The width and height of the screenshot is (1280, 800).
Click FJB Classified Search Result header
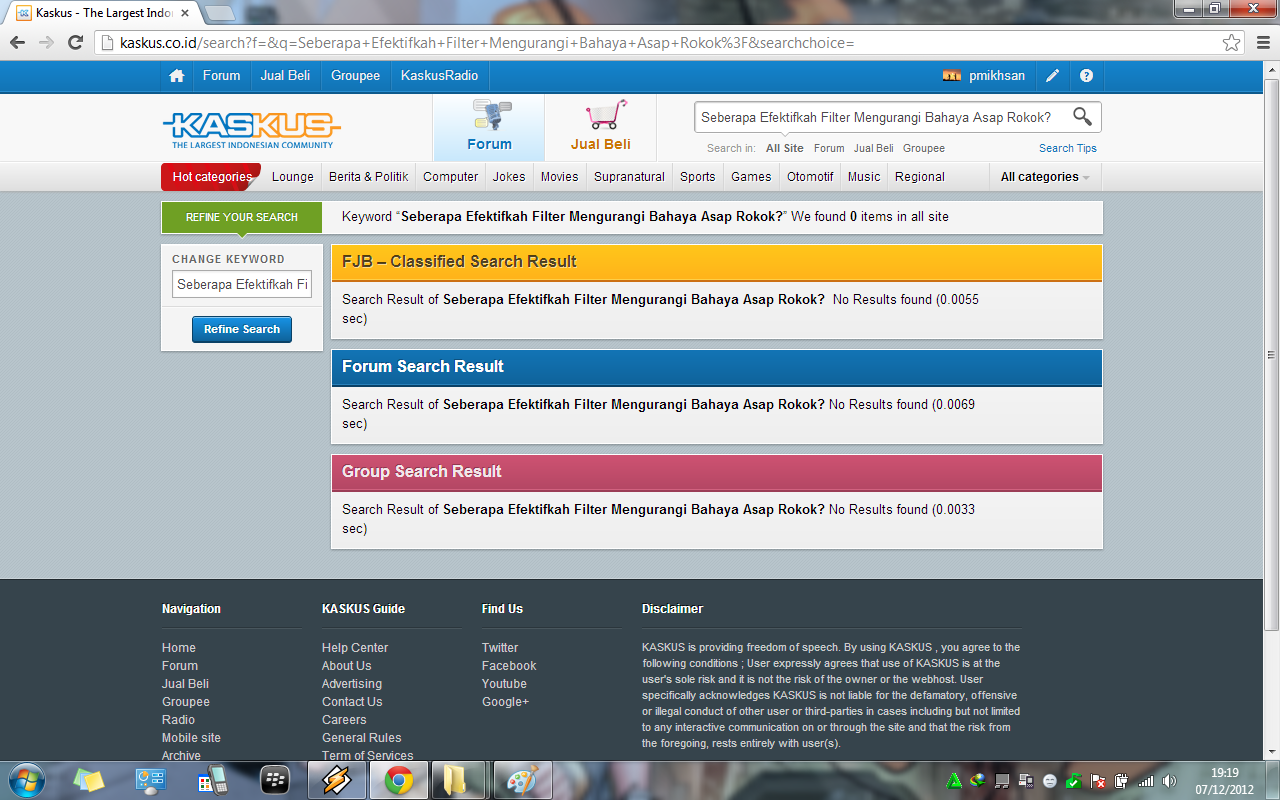point(717,262)
